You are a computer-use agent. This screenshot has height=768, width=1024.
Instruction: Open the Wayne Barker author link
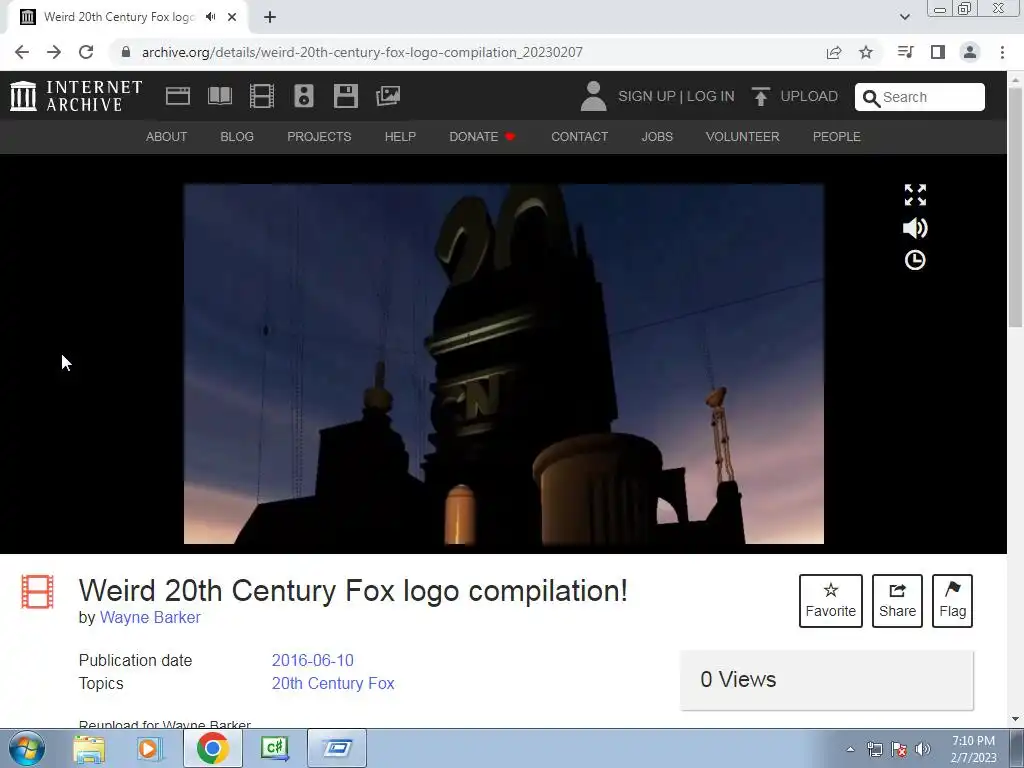tap(150, 617)
